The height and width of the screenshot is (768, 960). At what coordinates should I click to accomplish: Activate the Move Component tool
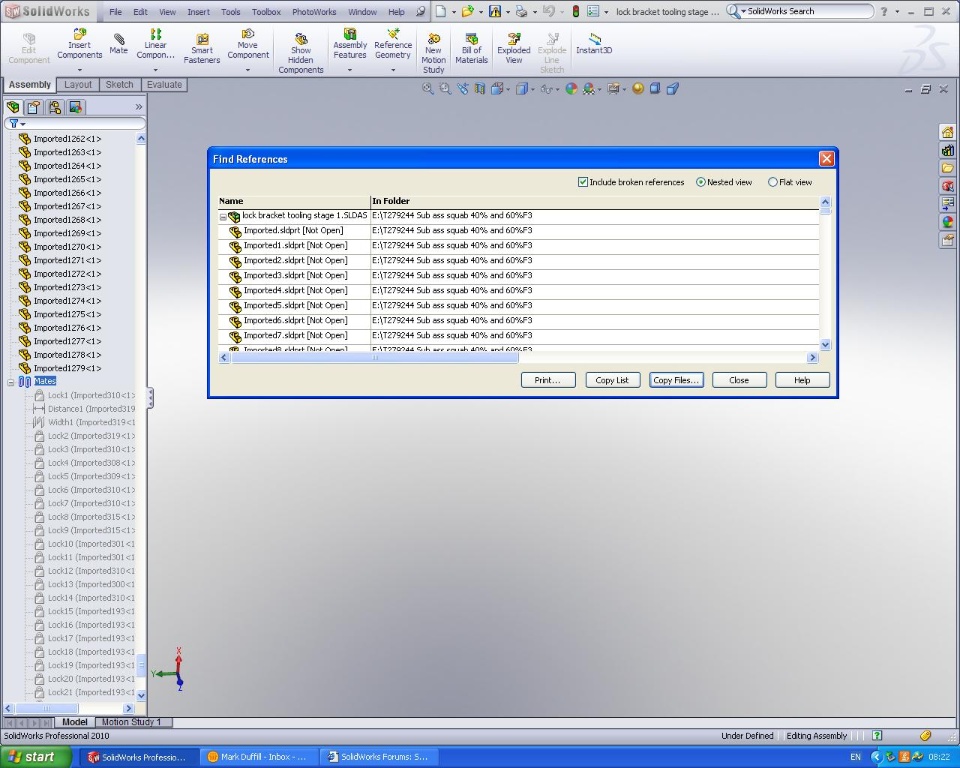(248, 43)
